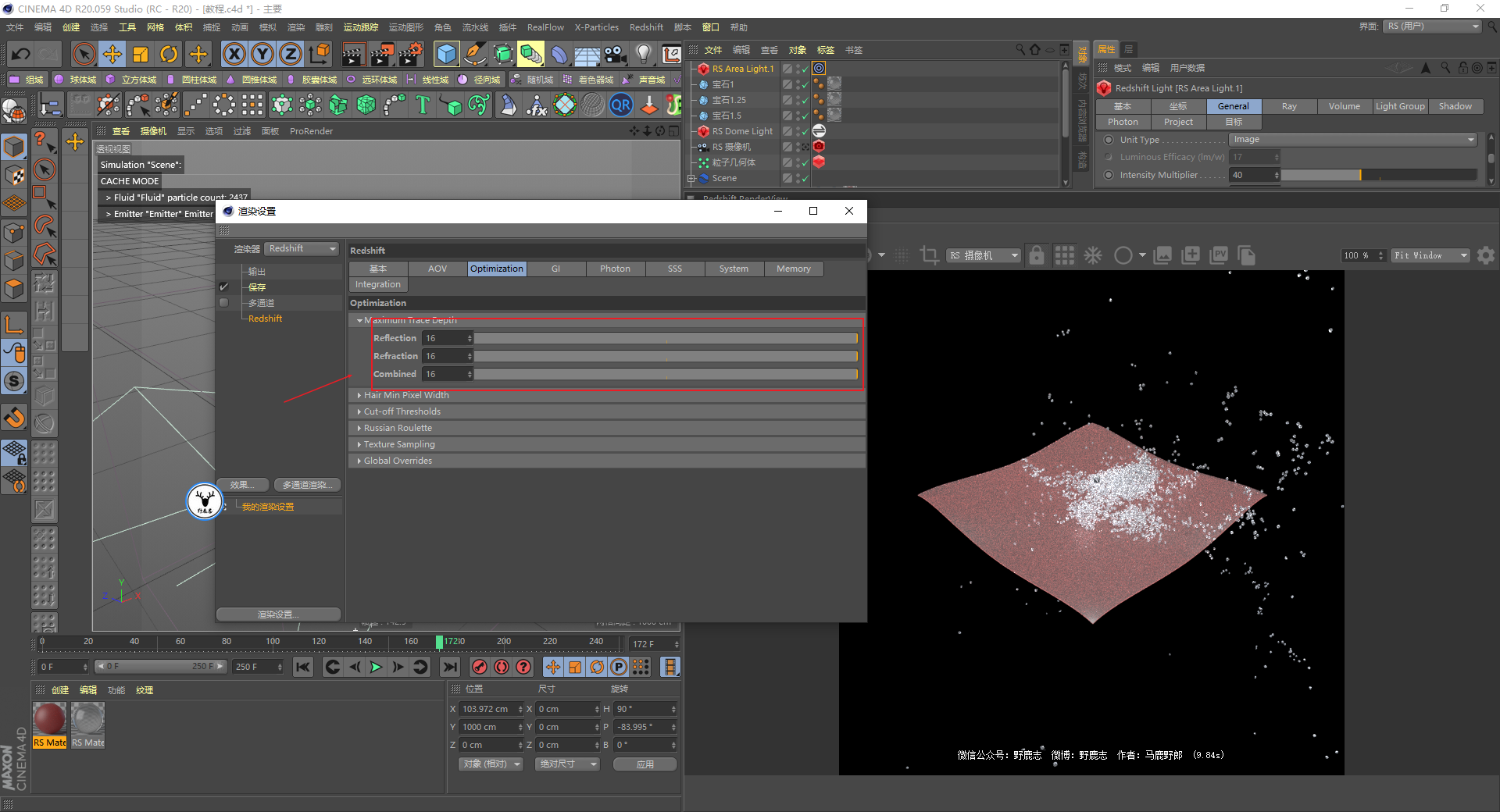Adjust the Refraction trace depth slider
1500x812 pixels.
pos(666,356)
